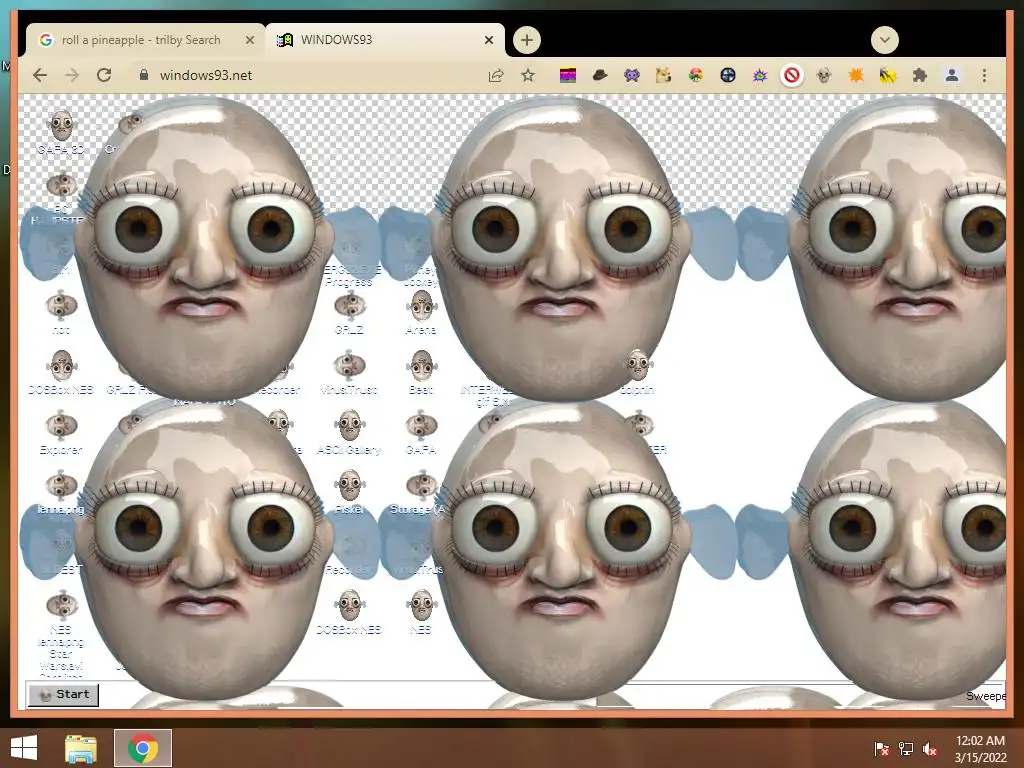
Task: Click the blue crosshair circle extension icon
Action: pyautogui.click(x=728, y=75)
